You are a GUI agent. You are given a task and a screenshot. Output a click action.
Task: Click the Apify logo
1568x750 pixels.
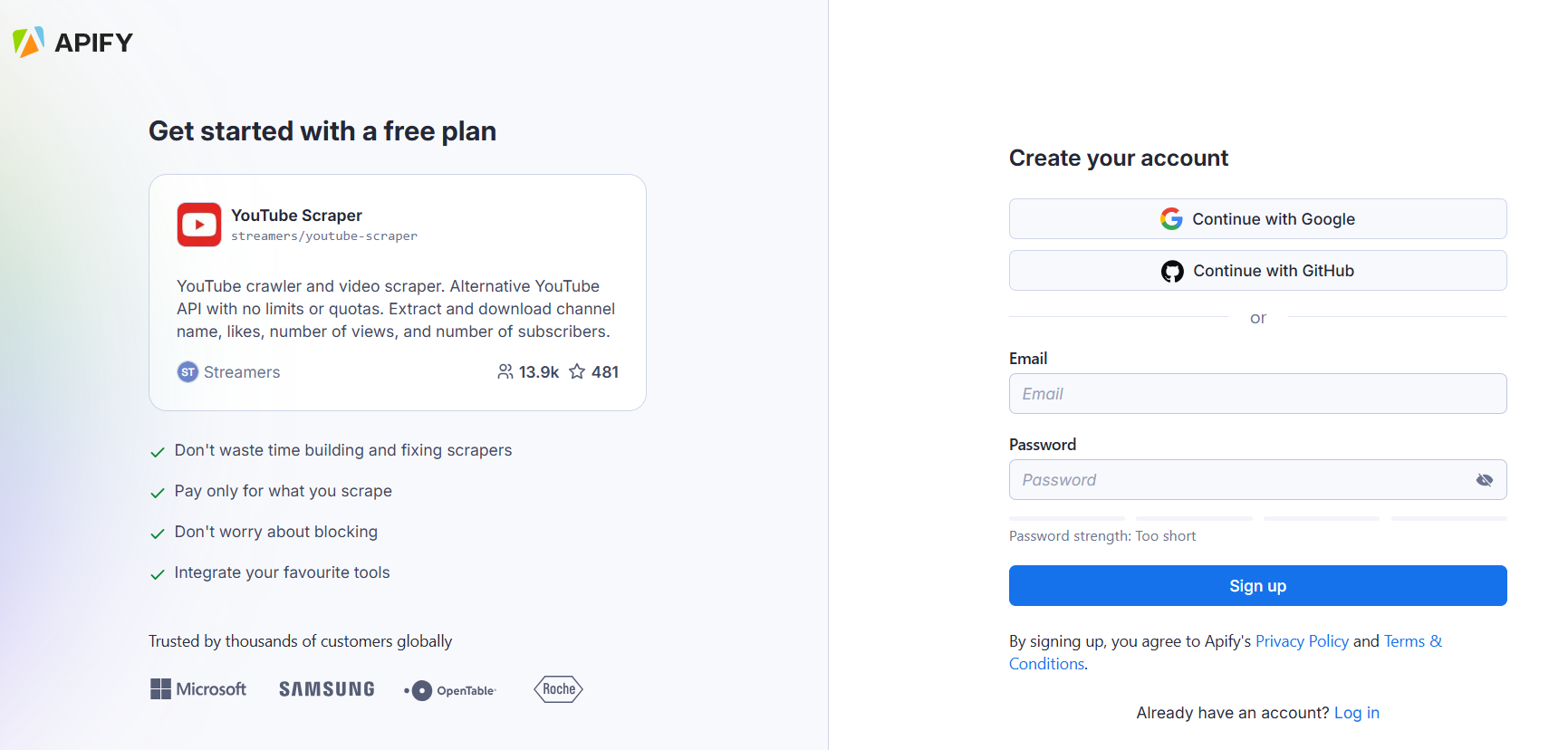72,42
